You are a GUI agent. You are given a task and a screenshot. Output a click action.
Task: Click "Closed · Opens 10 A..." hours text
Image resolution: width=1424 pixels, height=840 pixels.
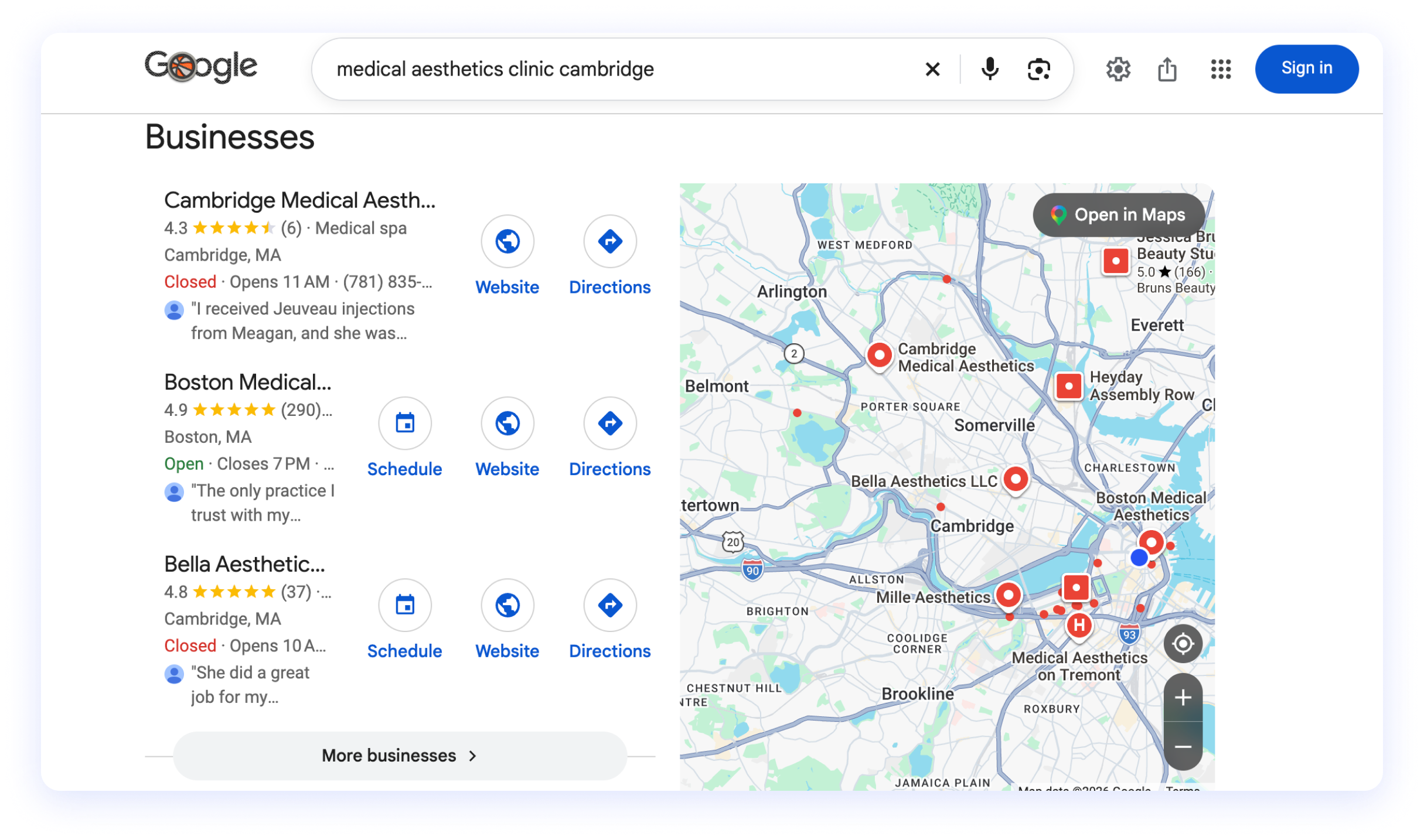click(x=245, y=646)
